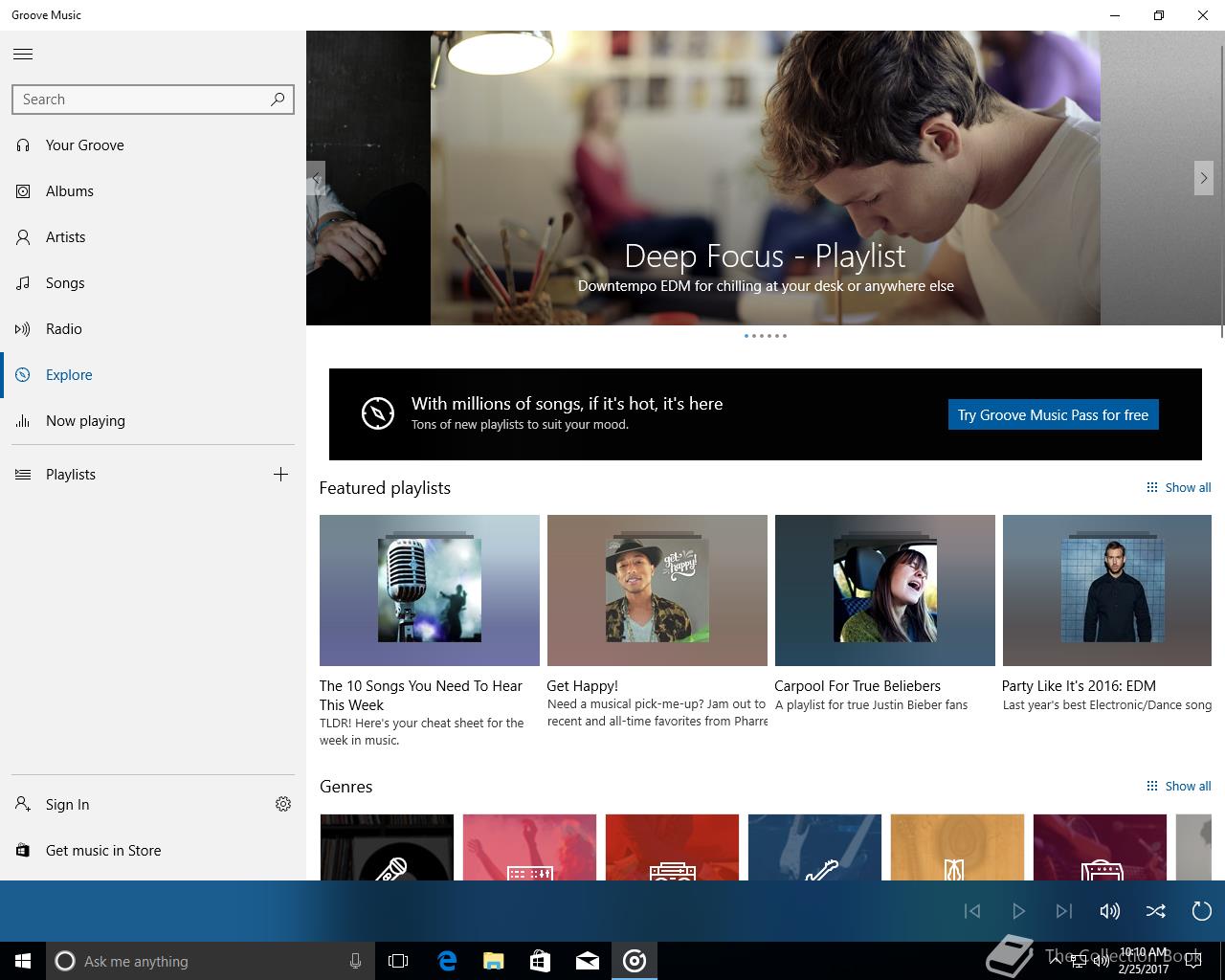The image size is (1225, 980).
Task: Toggle shuffle mode
Action: tap(1156, 911)
